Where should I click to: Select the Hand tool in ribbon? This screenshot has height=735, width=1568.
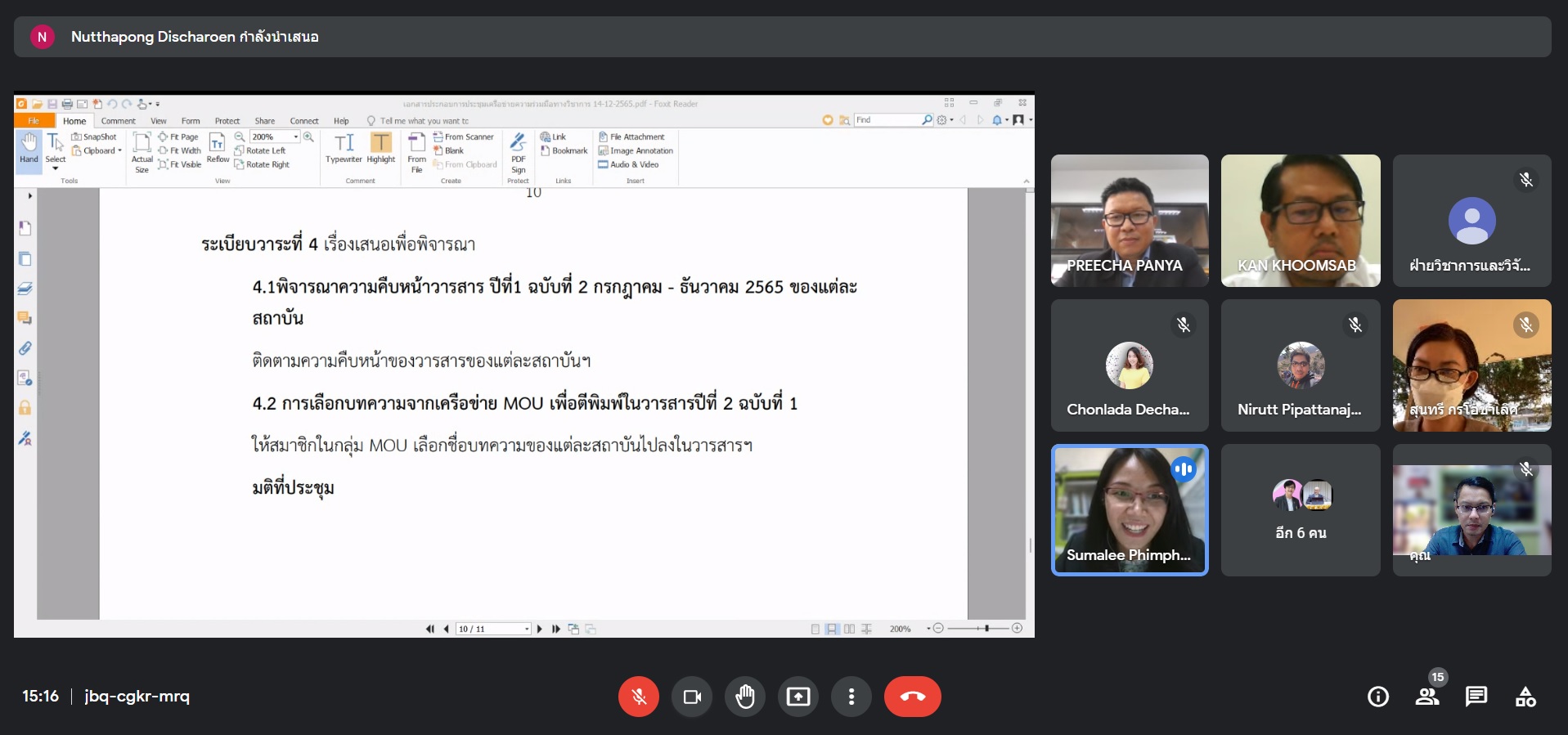coord(29,148)
